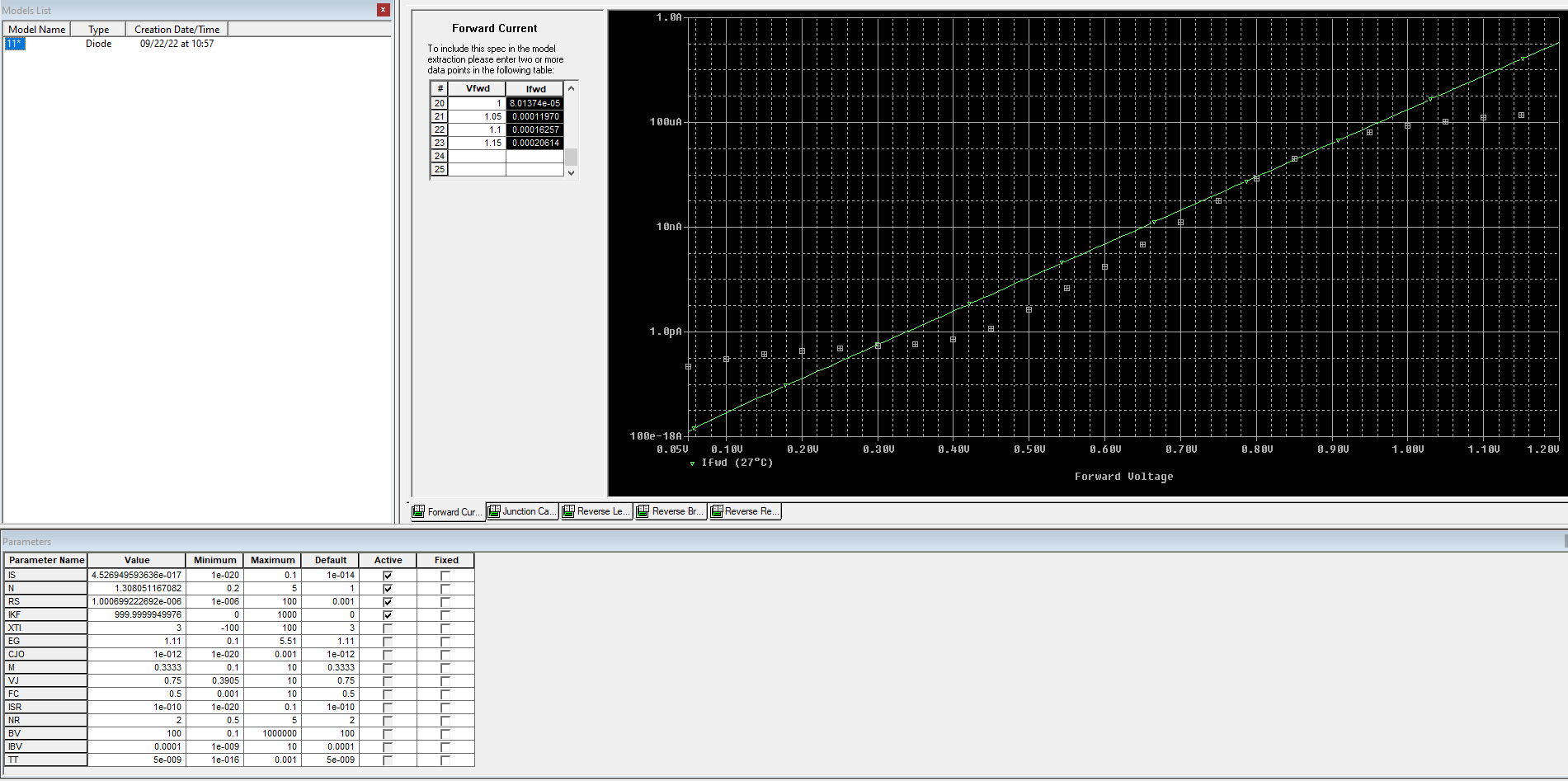1568x781 pixels.
Task: Click the NR value 2
Action: pos(137,721)
